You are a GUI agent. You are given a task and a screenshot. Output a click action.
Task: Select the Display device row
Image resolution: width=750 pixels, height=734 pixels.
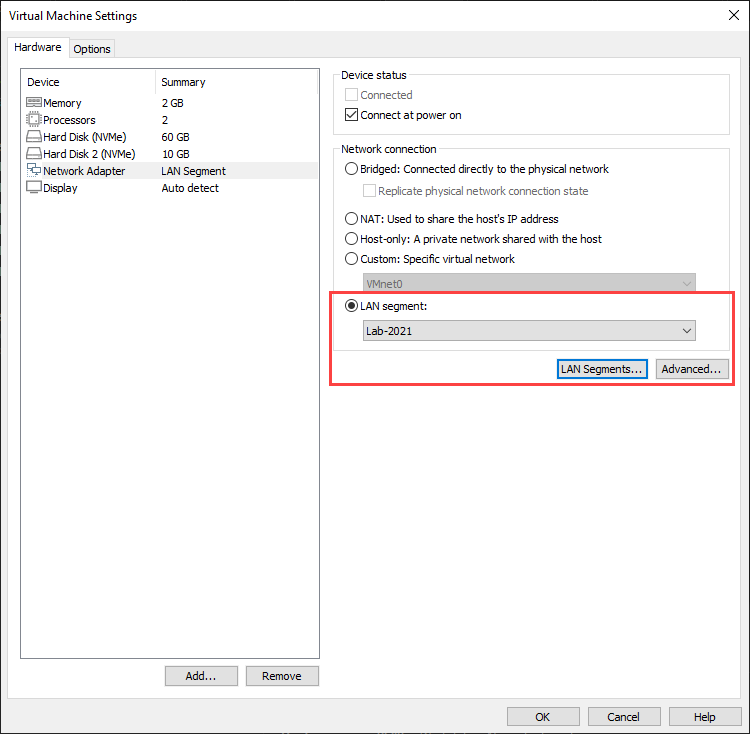(171, 188)
